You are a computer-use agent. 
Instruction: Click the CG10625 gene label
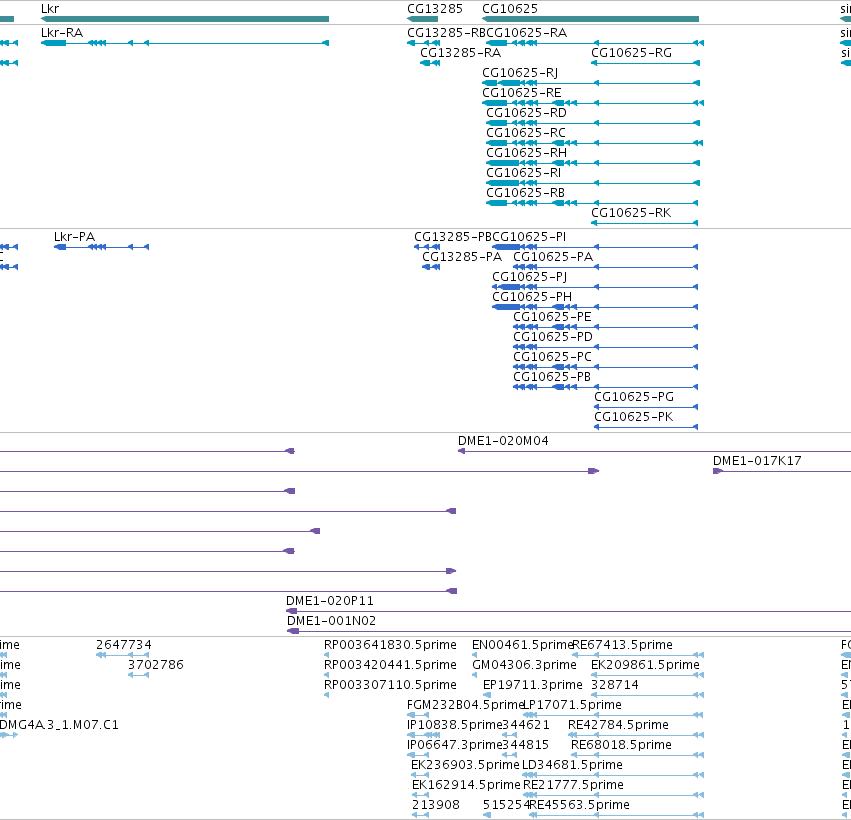[x=510, y=9]
